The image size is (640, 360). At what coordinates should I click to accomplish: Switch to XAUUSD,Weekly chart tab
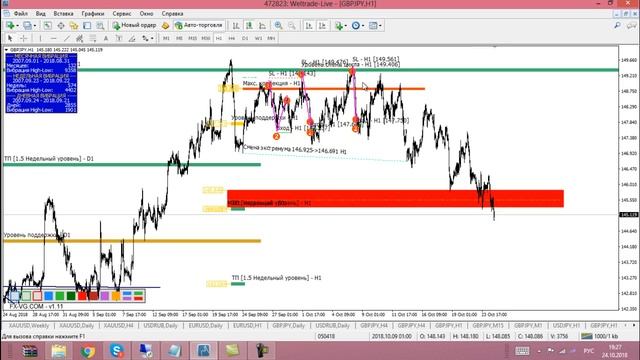point(29,326)
